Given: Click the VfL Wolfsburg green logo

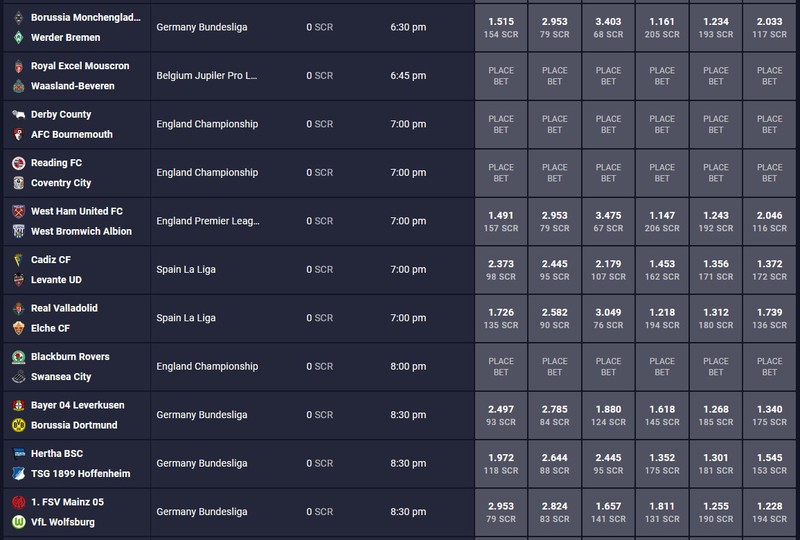Looking at the screenshot, I should [18, 522].
